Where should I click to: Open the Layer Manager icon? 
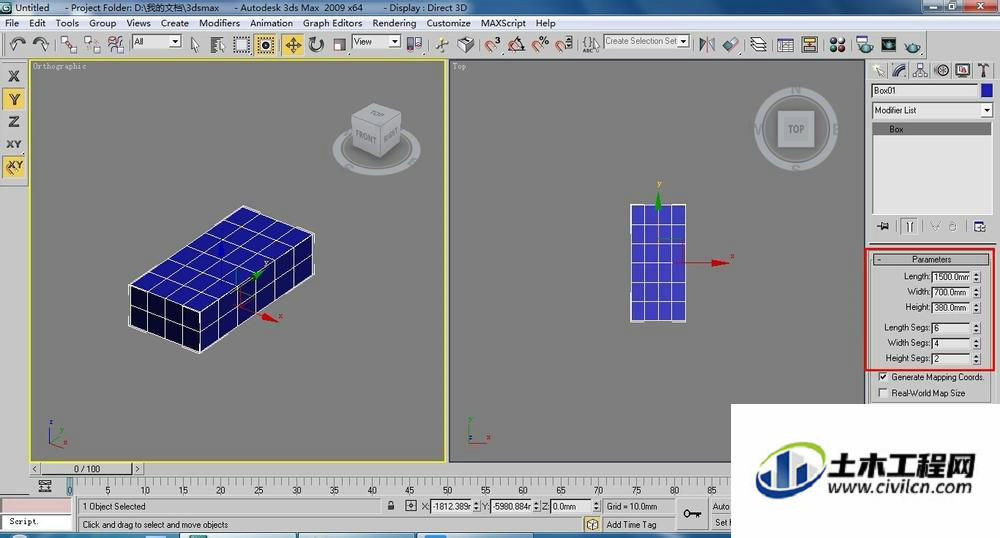(x=758, y=44)
